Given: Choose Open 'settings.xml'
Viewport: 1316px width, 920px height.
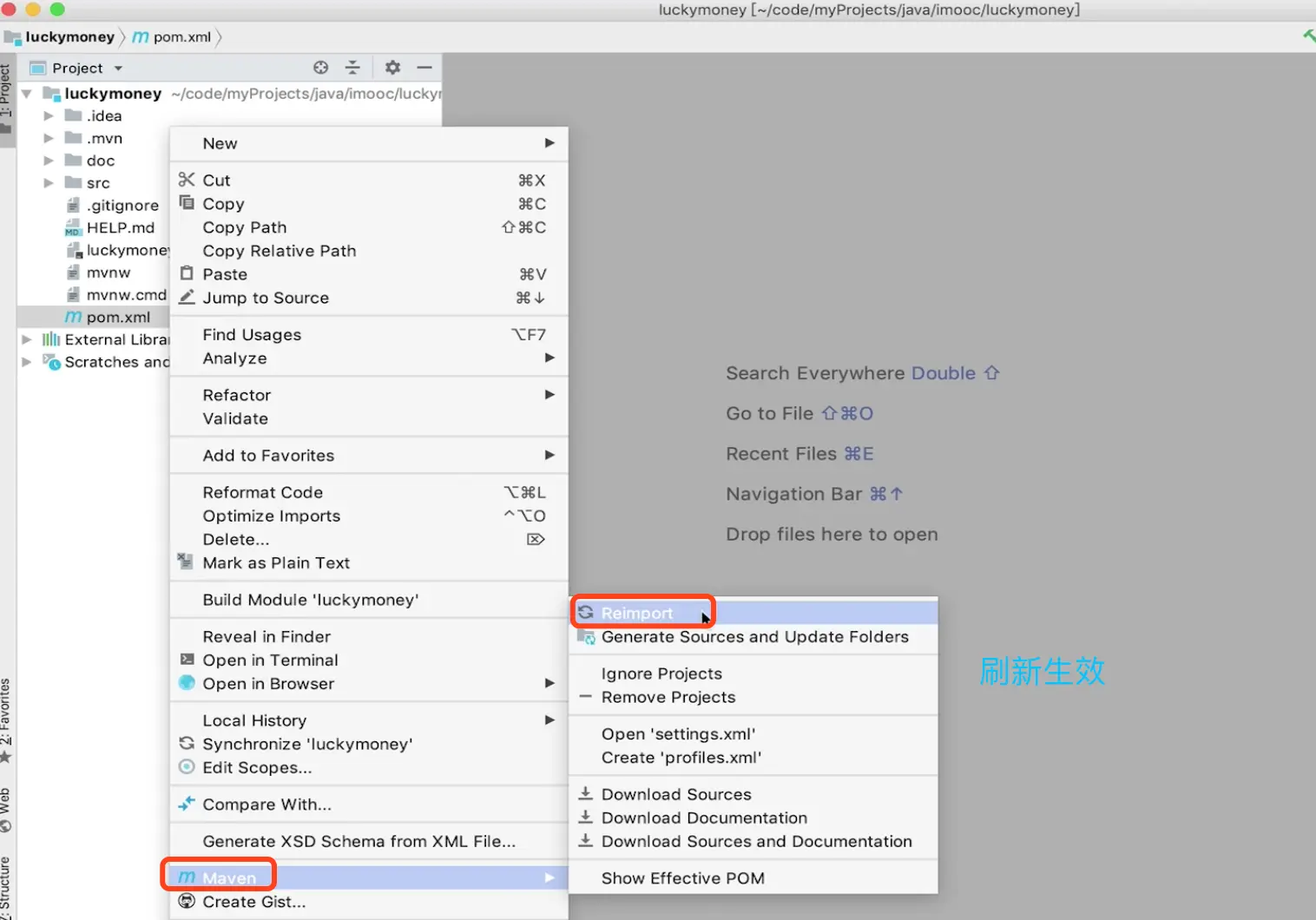Looking at the screenshot, I should (753, 734).
